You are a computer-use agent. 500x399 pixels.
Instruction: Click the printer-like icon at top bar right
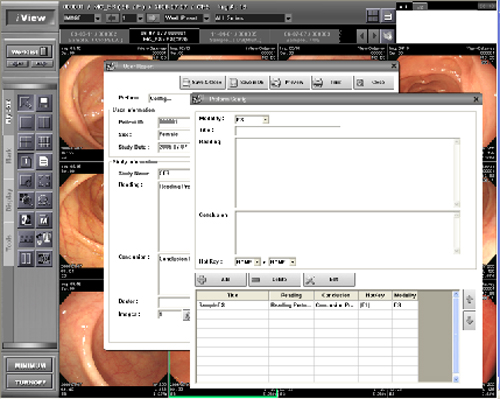388,16
